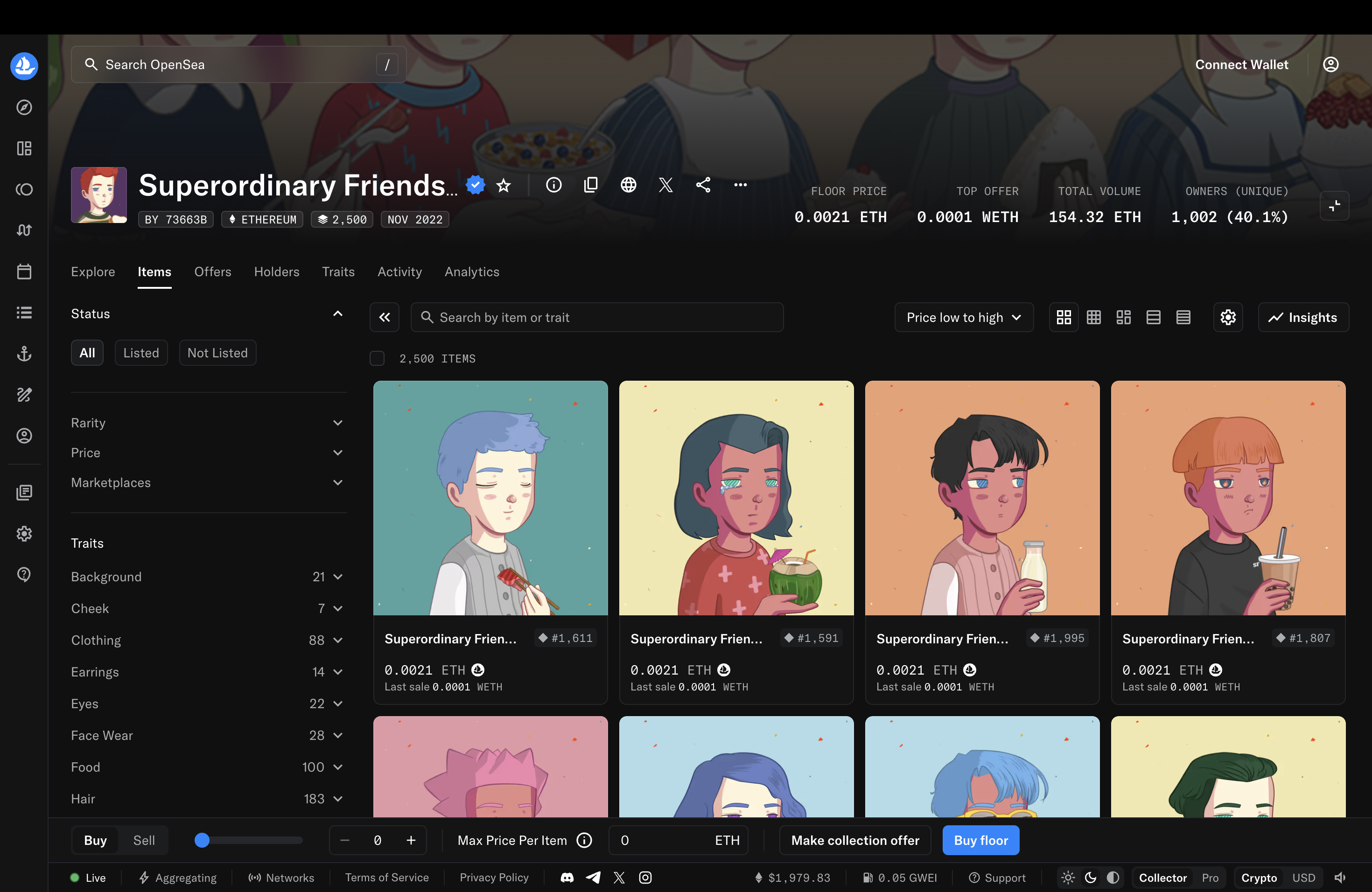Switch to the Offers tab
Screen dimensions: 1372x892
tap(213, 272)
